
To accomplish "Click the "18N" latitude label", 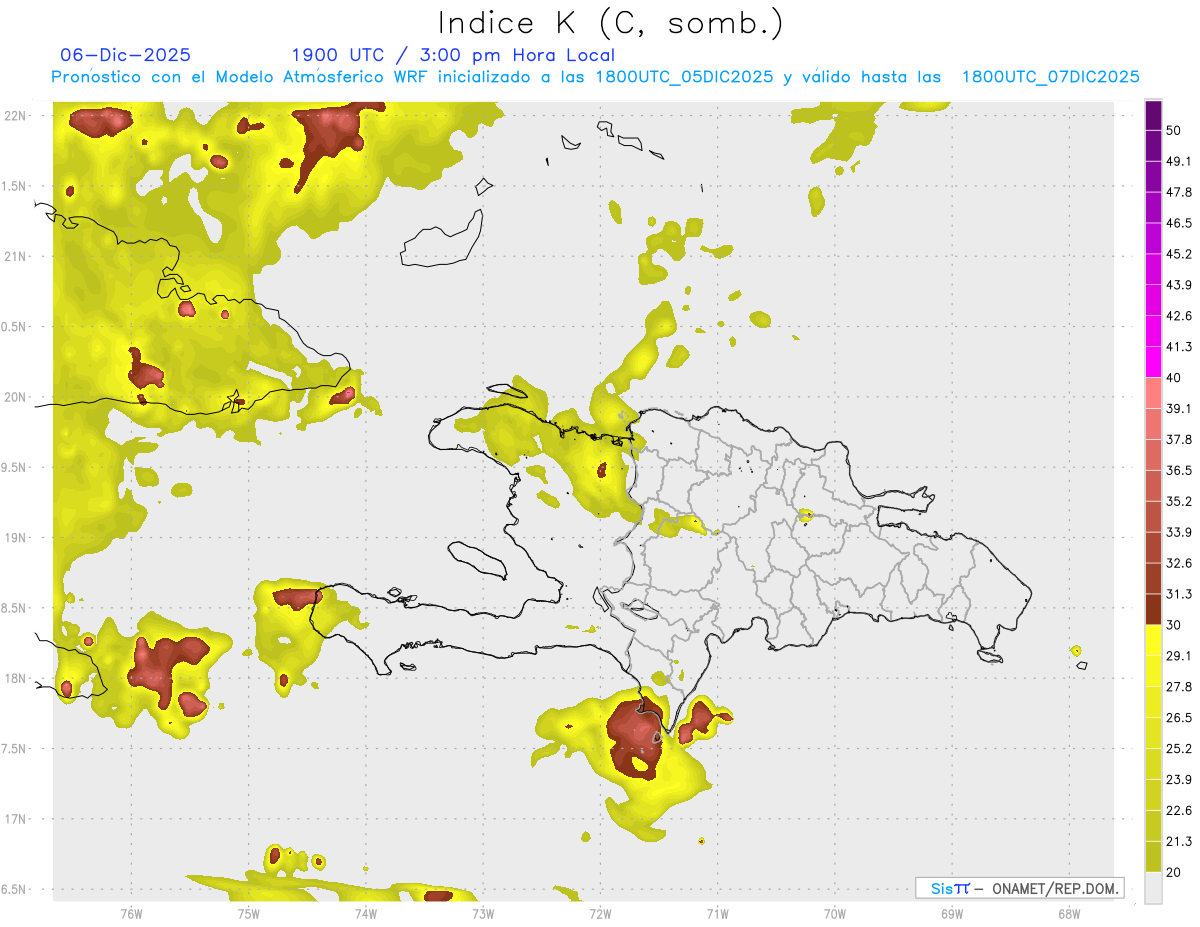I will [15, 679].
